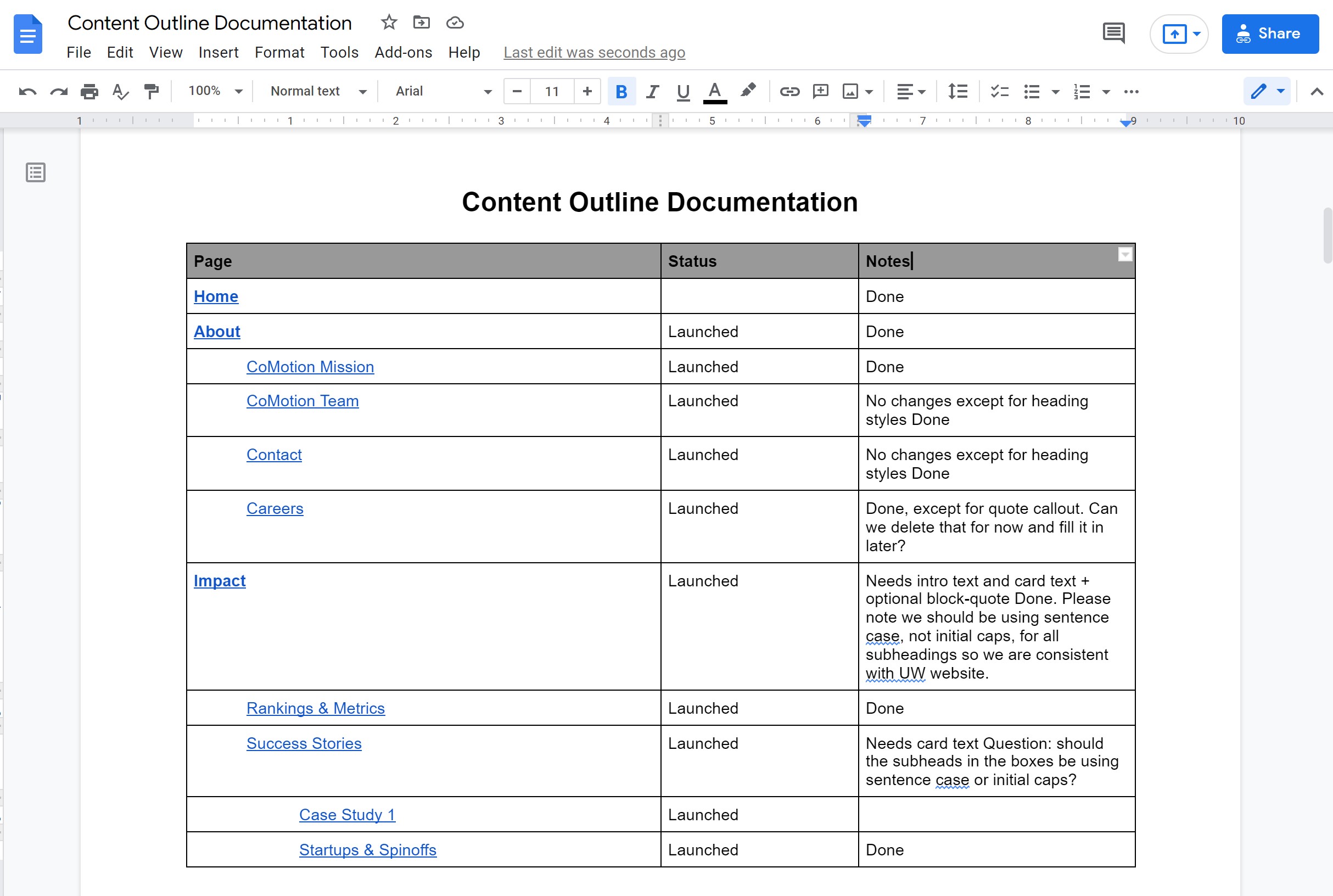Open the editing mode dropdown
Screen dimensions: 1333x896
pos(1267,92)
